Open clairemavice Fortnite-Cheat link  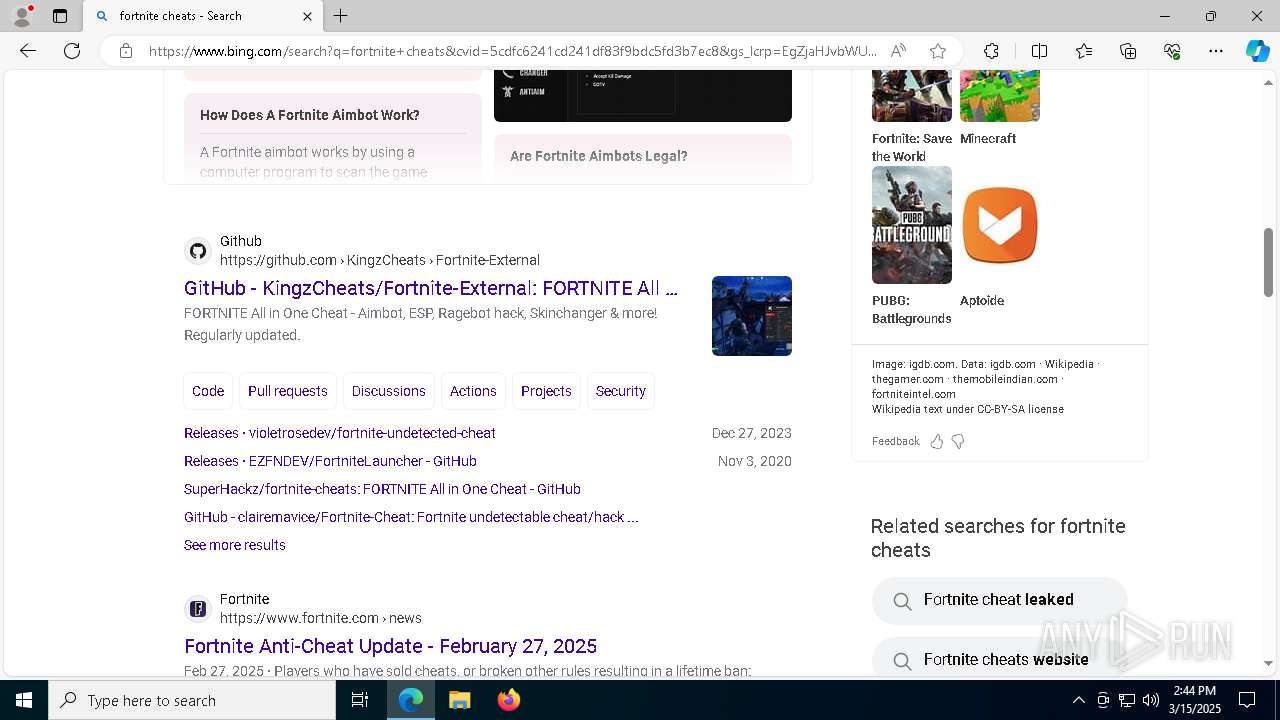click(411, 517)
